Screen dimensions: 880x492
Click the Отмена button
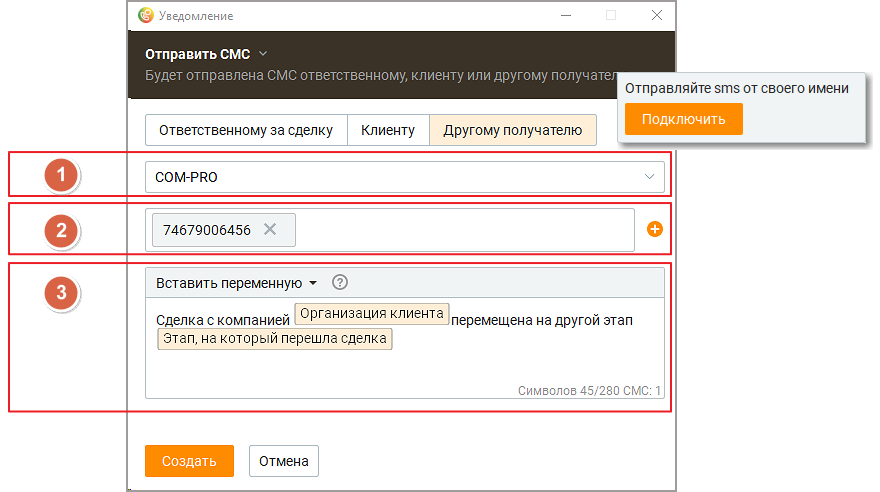pos(283,461)
